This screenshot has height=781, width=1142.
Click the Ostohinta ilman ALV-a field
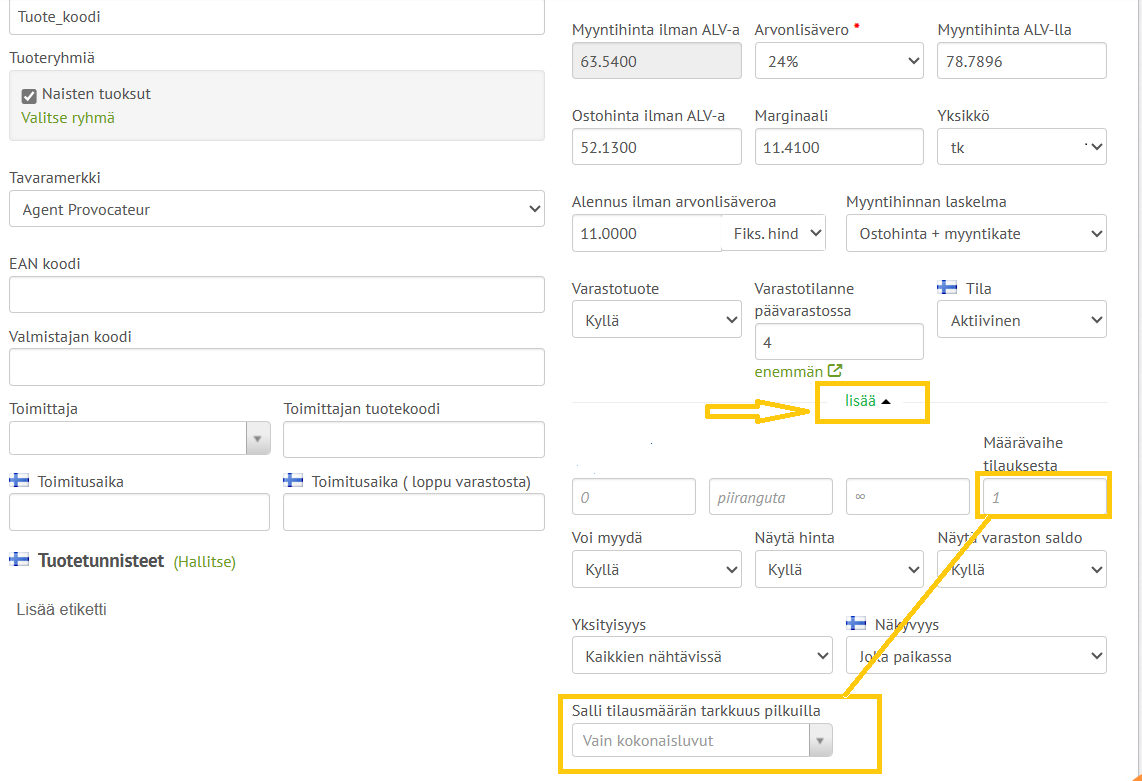tap(656, 147)
